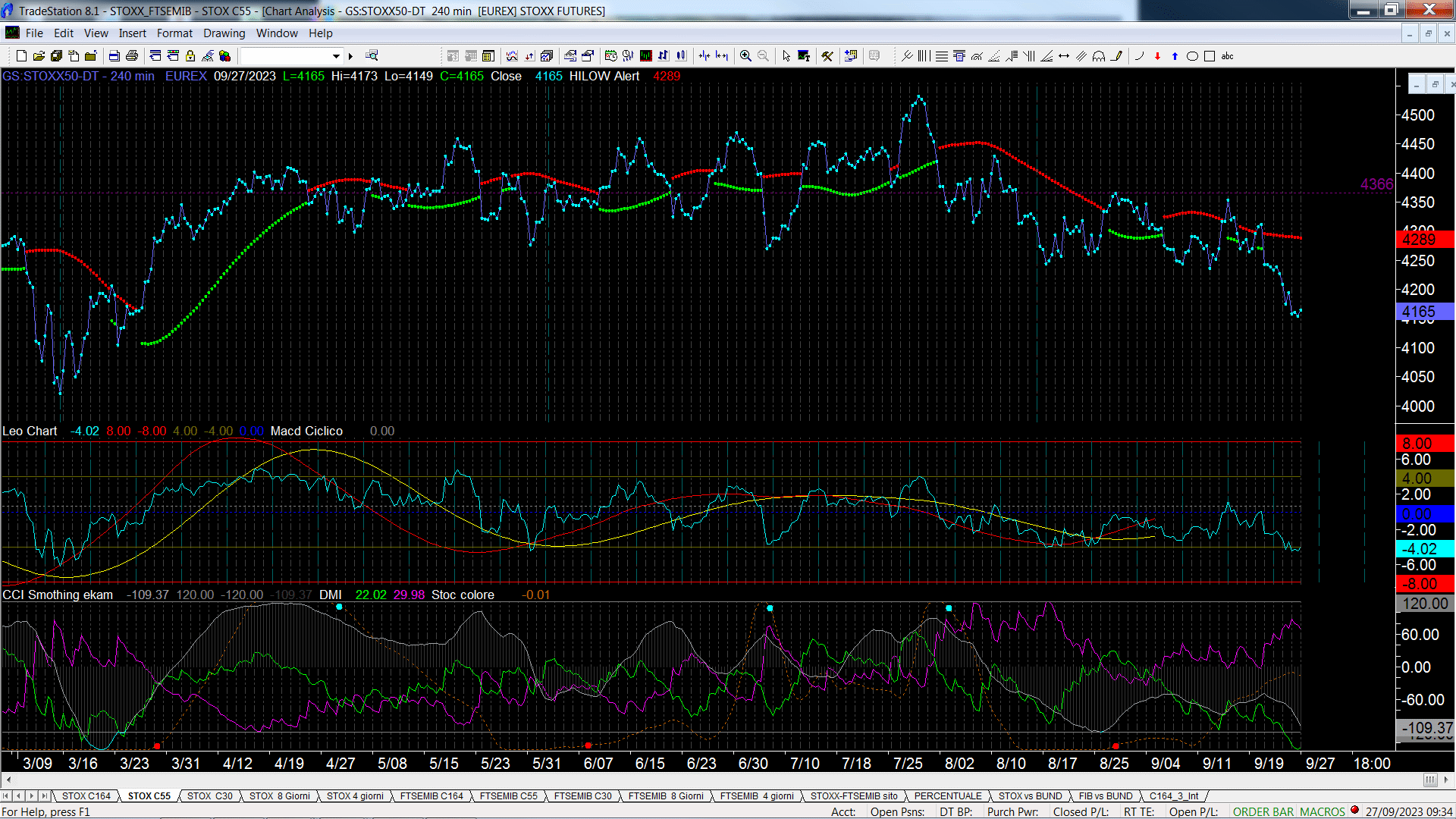Switch to the STOXX-FTSEMIB sito tab
Viewport: 1456px width, 819px height.
tap(853, 796)
